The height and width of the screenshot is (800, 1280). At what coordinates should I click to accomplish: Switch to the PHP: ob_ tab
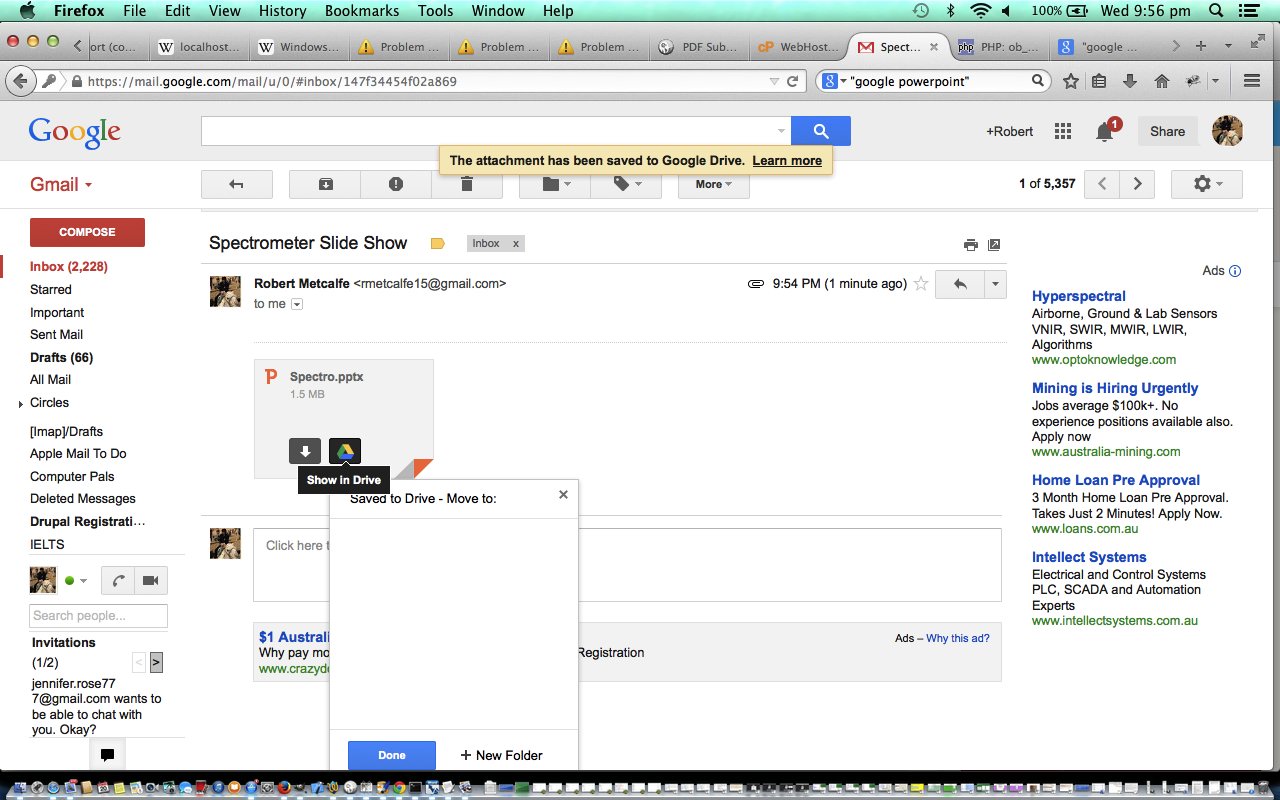(999, 46)
